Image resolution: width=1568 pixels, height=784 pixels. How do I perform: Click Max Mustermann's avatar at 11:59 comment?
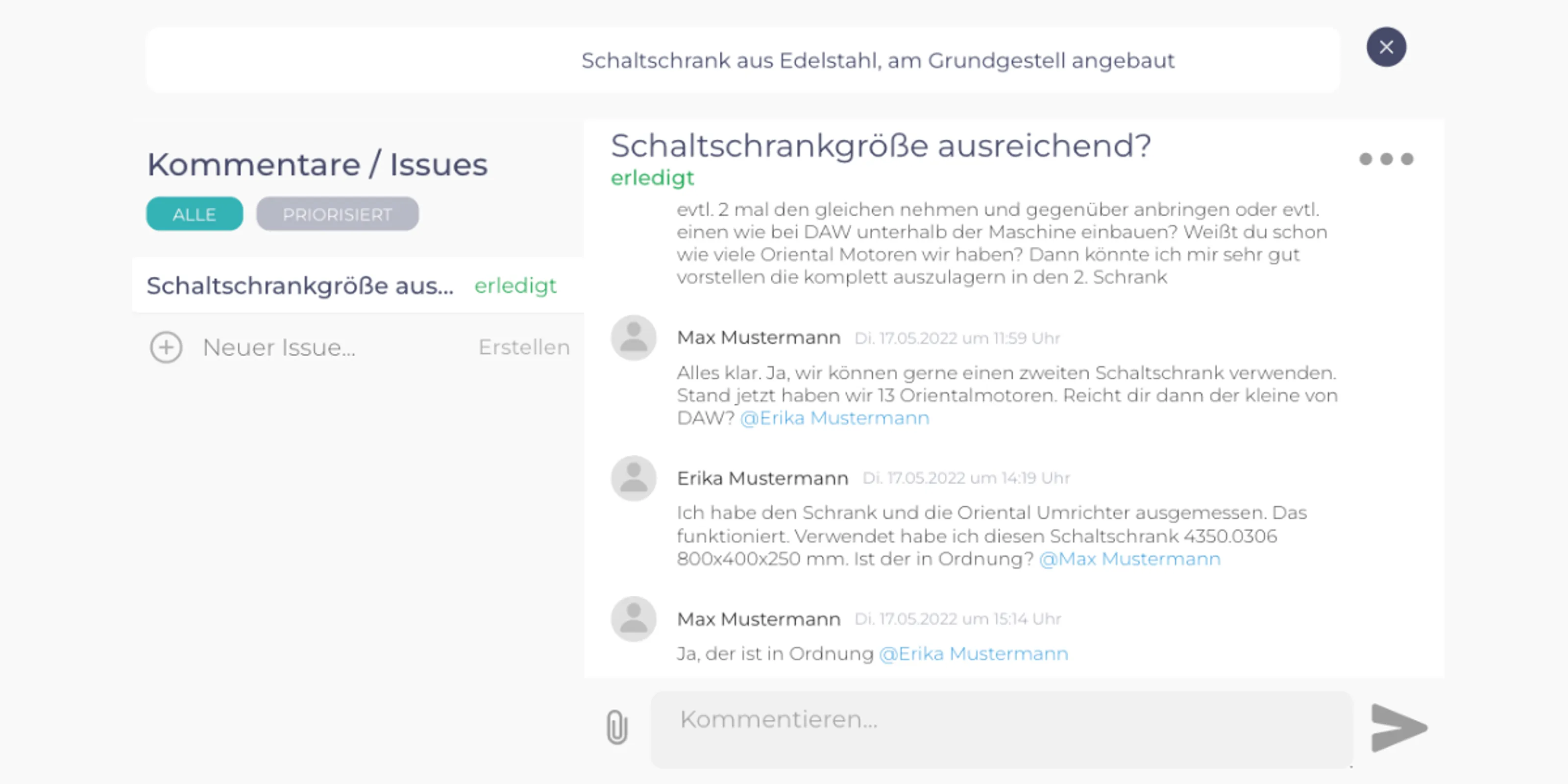pos(634,338)
